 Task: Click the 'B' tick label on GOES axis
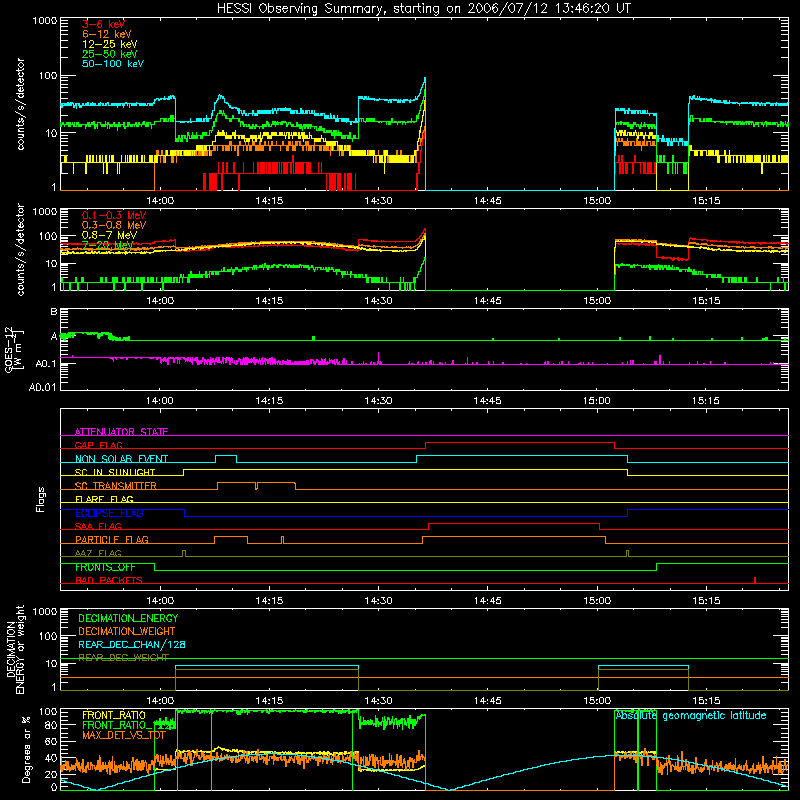pyautogui.click(x=54, y=312)
